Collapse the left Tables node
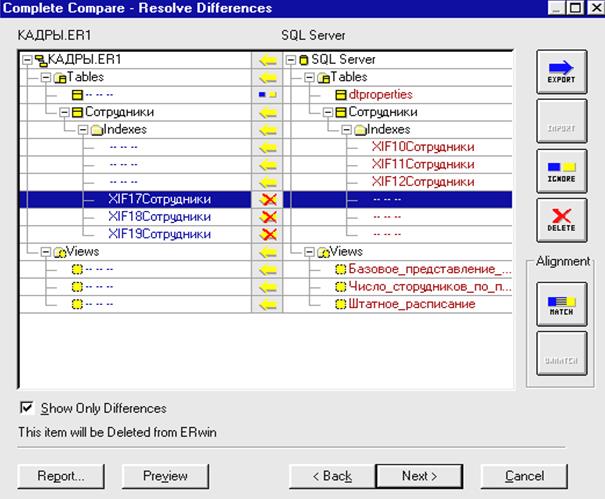The height and width of the screenshot is (499, 605). [46, 78]
